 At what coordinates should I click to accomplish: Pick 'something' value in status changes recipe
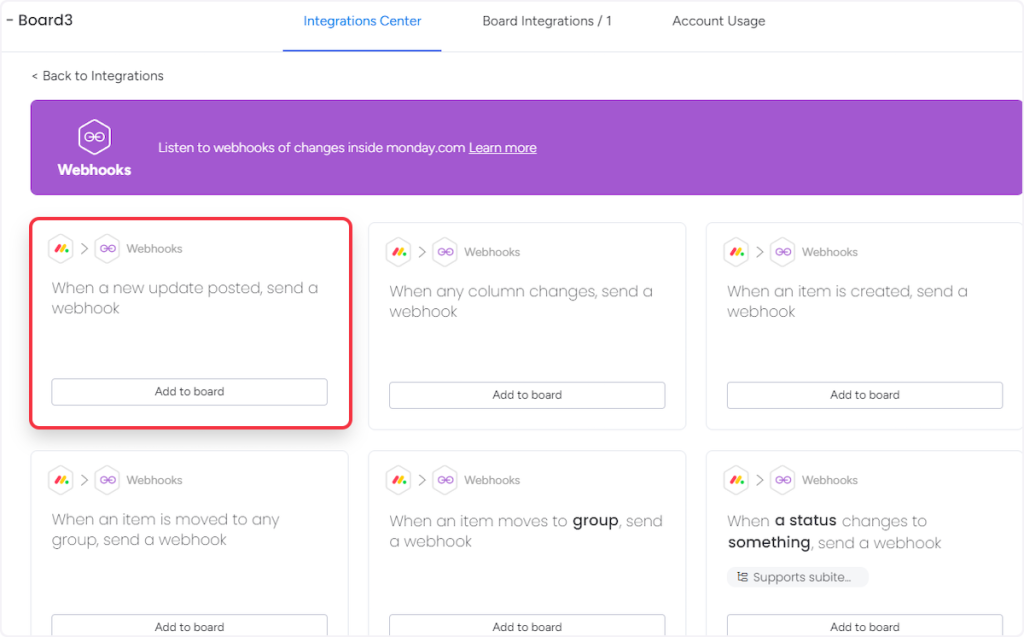(x=768, y=543)
